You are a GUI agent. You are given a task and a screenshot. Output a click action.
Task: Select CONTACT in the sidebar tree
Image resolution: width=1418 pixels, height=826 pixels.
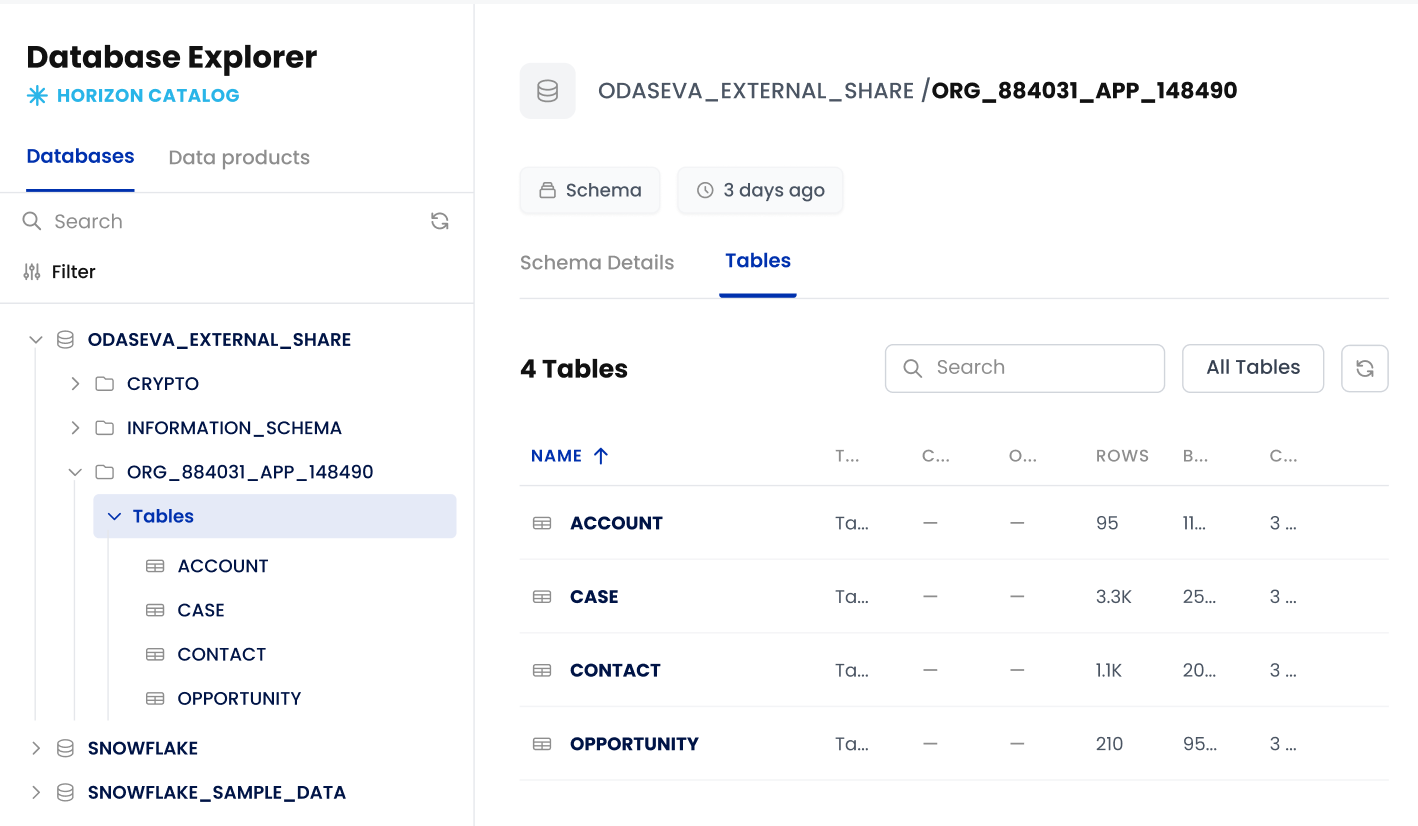pyautogui.click(x=222, y=654)
